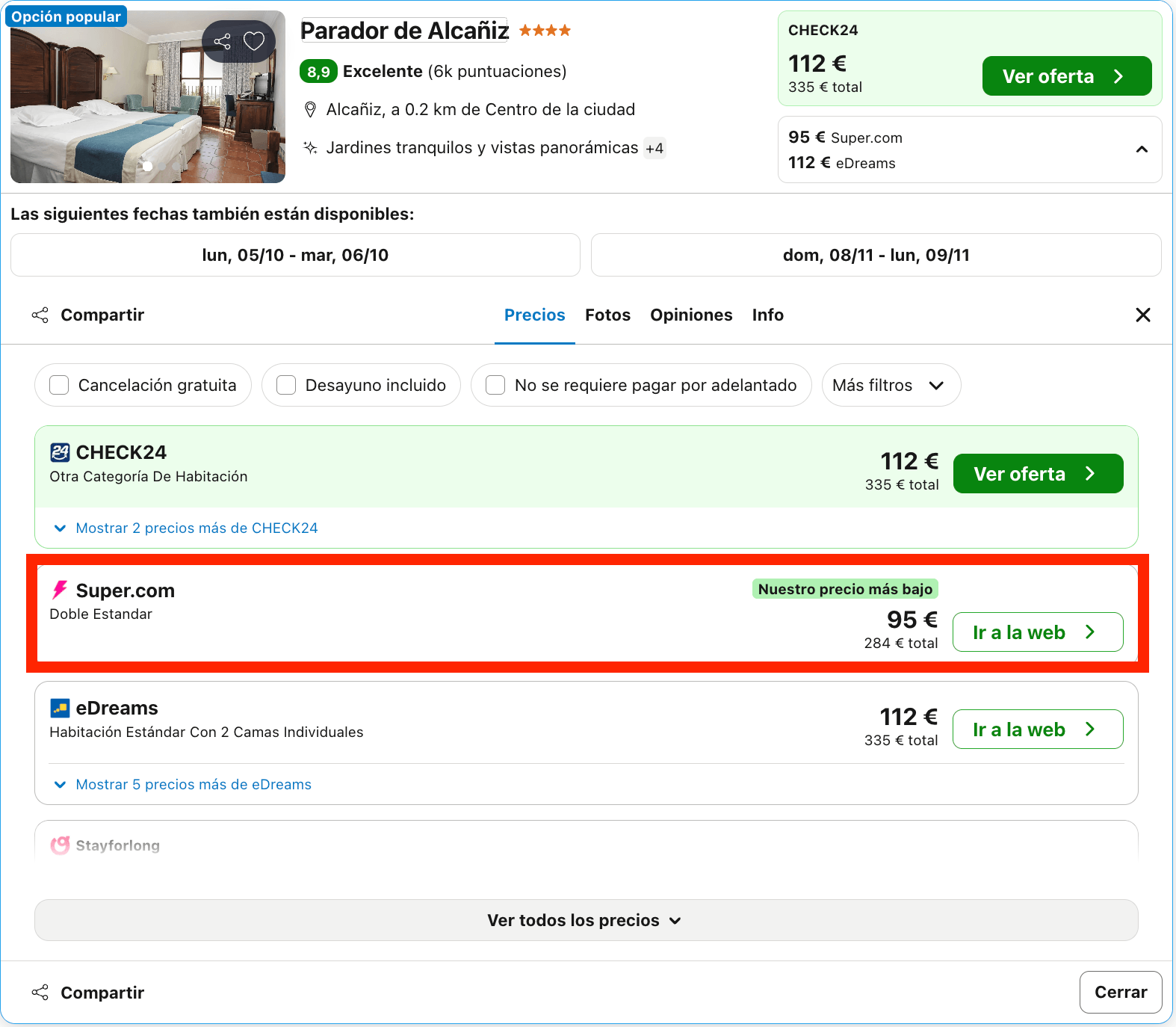
Task: Click Ir a la web for Super.com
Action: (x=1038, y=632)
